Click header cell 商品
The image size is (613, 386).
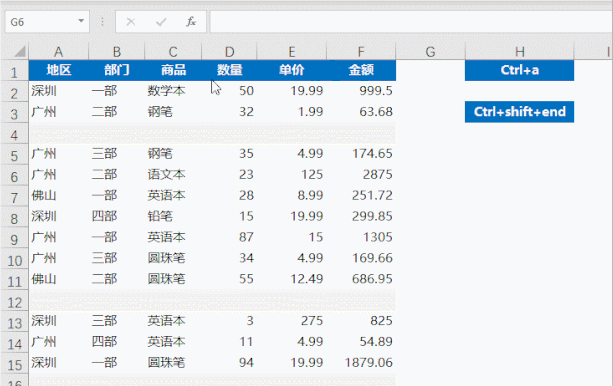pyautogui.click(x=173, y=70)
